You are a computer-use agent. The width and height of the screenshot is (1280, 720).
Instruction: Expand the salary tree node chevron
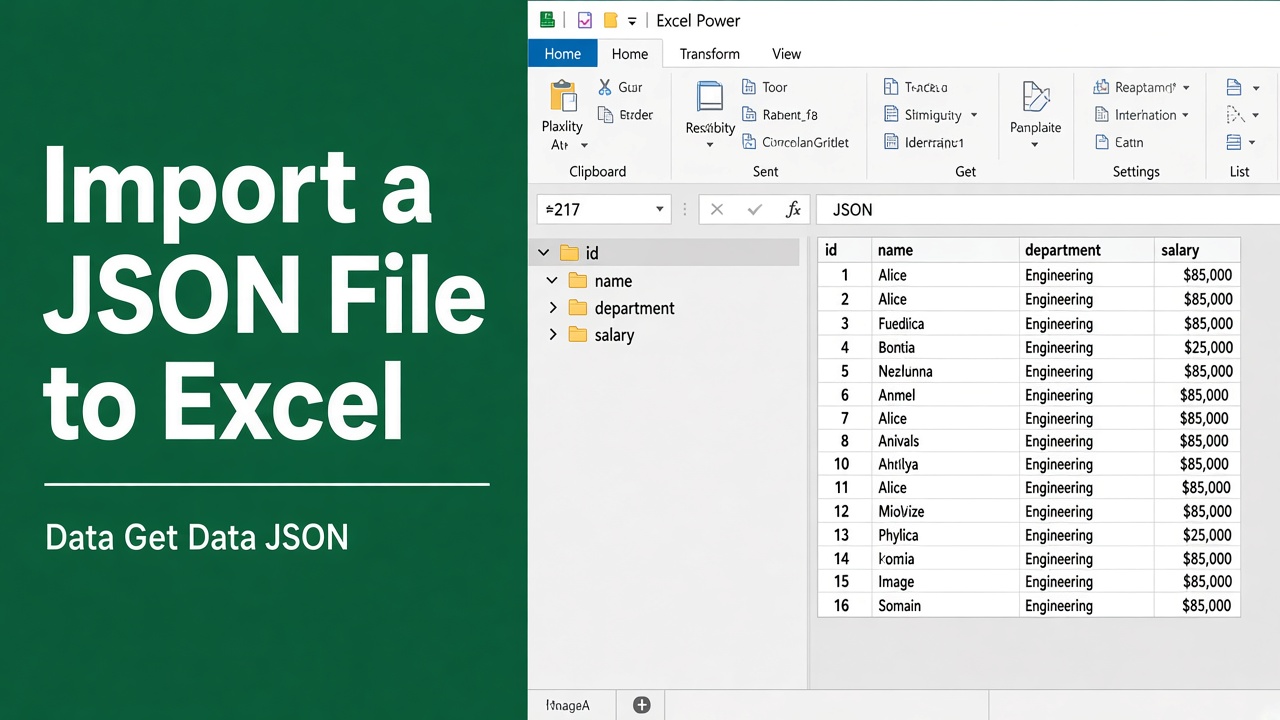click(x=552, y=335)
